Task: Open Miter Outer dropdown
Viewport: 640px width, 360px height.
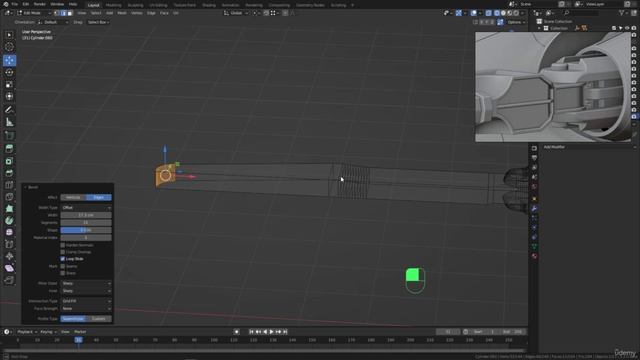Action: click(86, 283)
